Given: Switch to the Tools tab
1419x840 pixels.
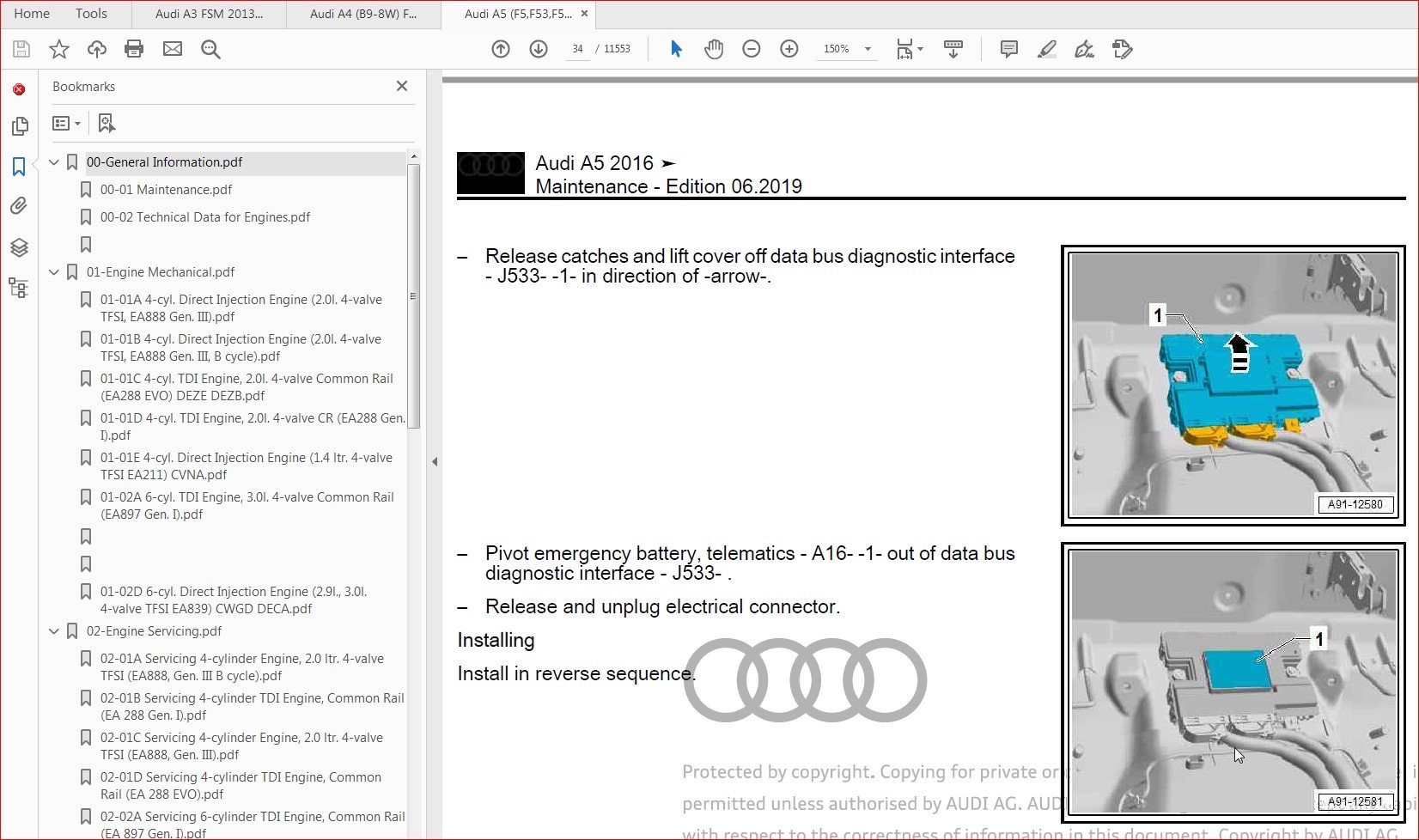Looking at the screenshot, I should (91, 14).
